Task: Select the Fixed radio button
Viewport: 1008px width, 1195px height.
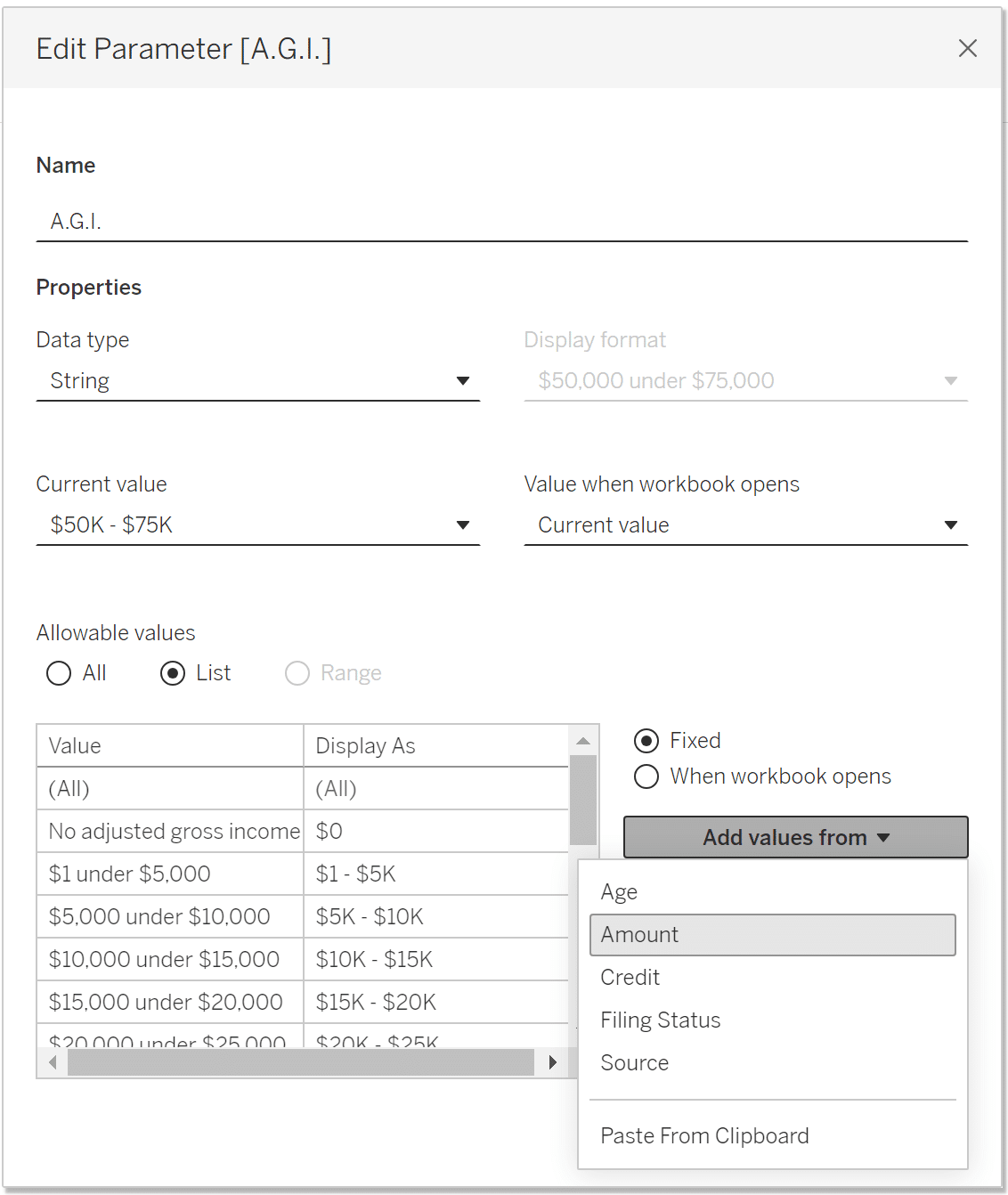Action: [646, 741]
